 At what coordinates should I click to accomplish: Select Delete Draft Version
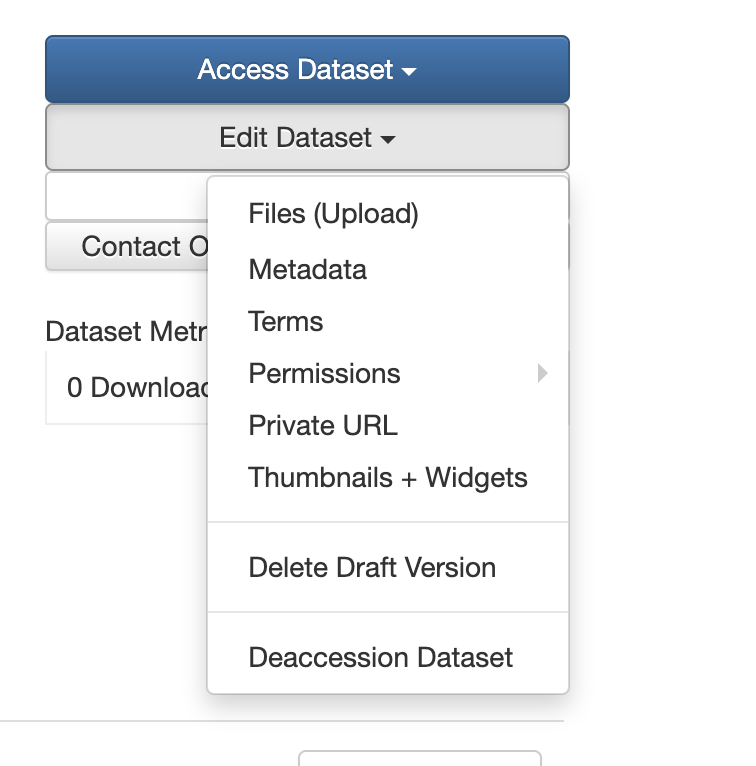(x=372, y=567)
